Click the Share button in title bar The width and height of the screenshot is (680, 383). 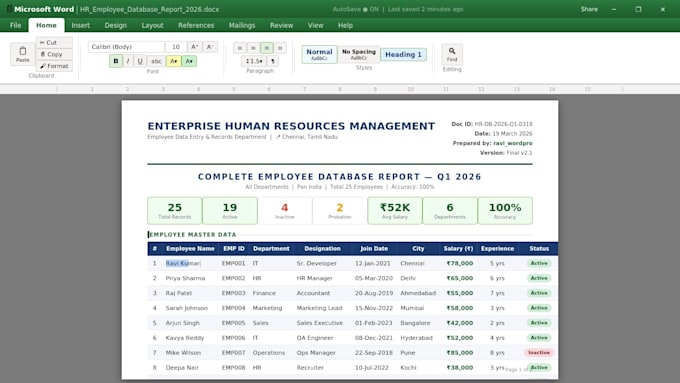click(x=589, y=9)
